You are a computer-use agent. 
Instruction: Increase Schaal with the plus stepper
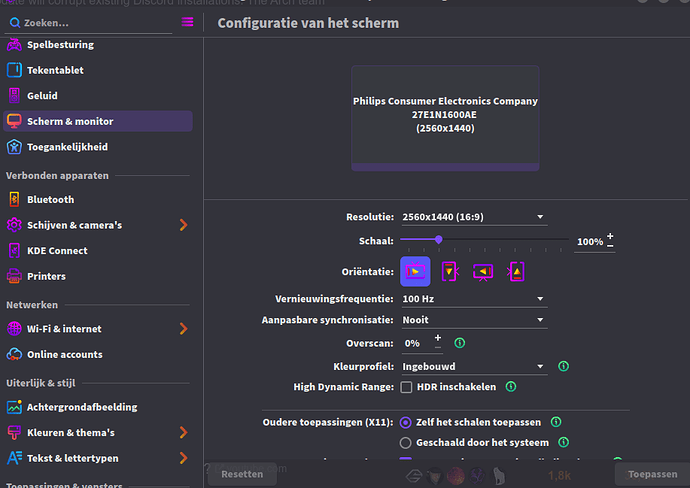pos(610,236)
